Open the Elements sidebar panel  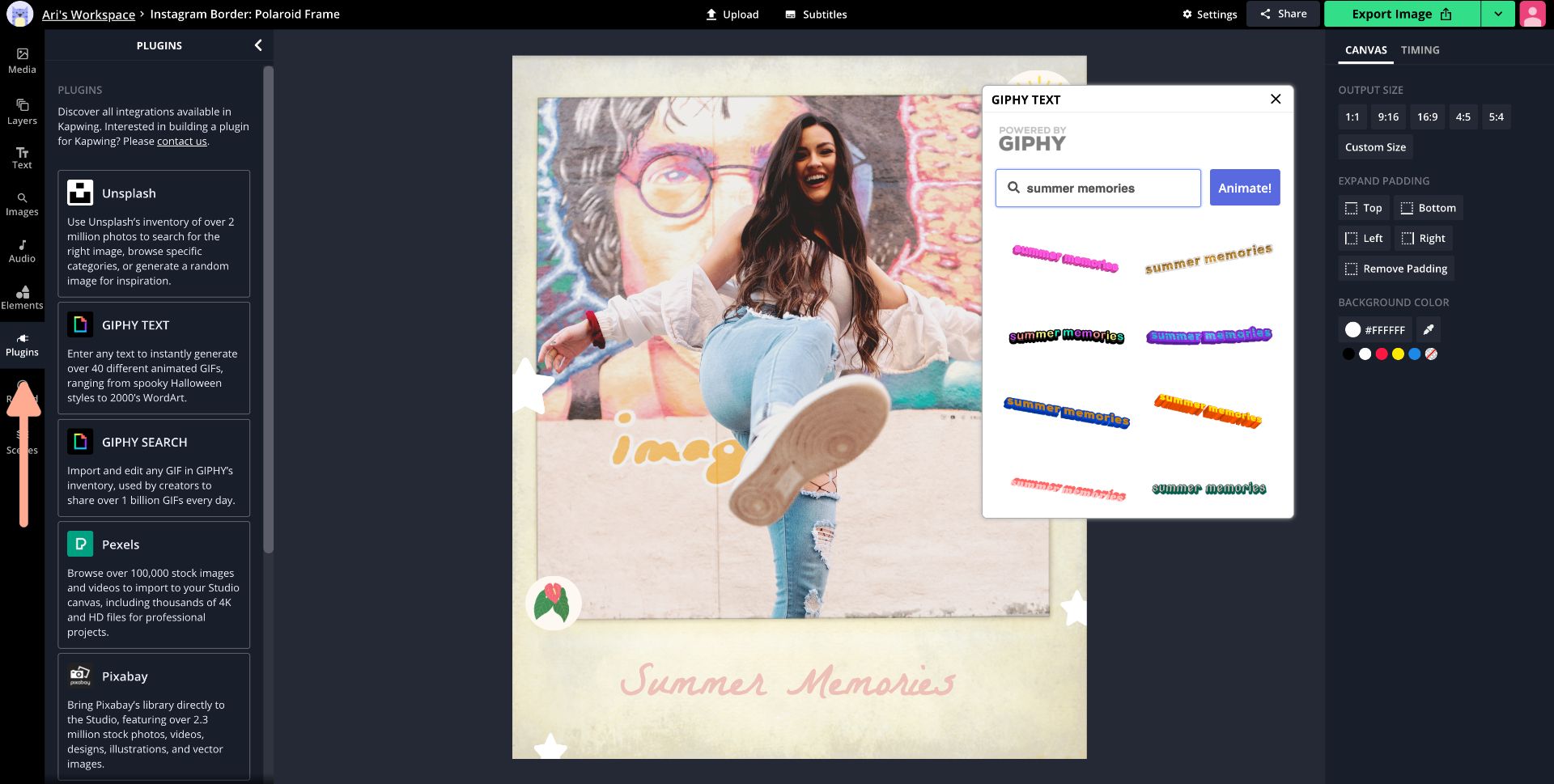[x=22, y=298]
